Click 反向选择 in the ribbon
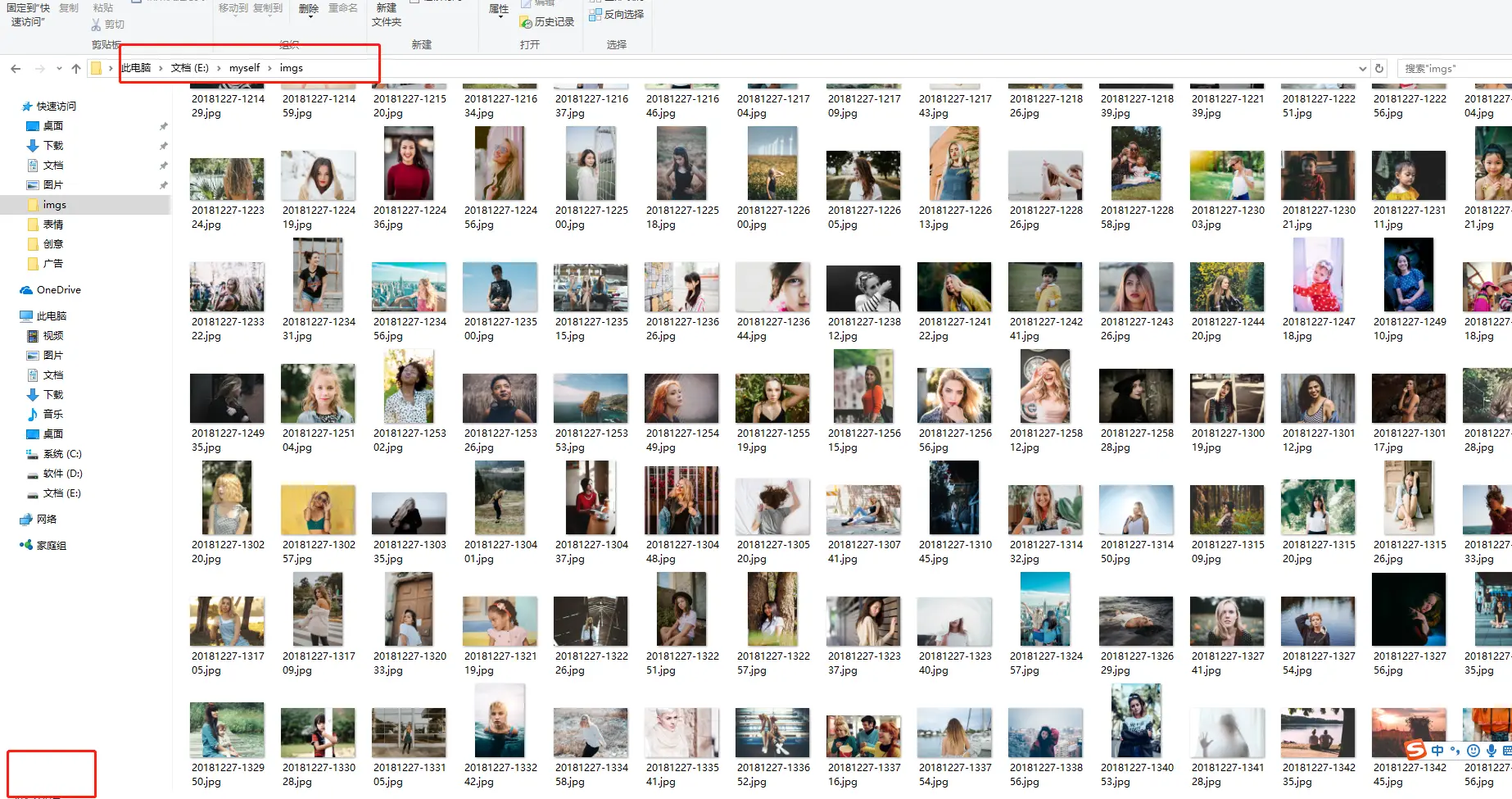This screenshot has height=799, width=1512. pos(617,14)
